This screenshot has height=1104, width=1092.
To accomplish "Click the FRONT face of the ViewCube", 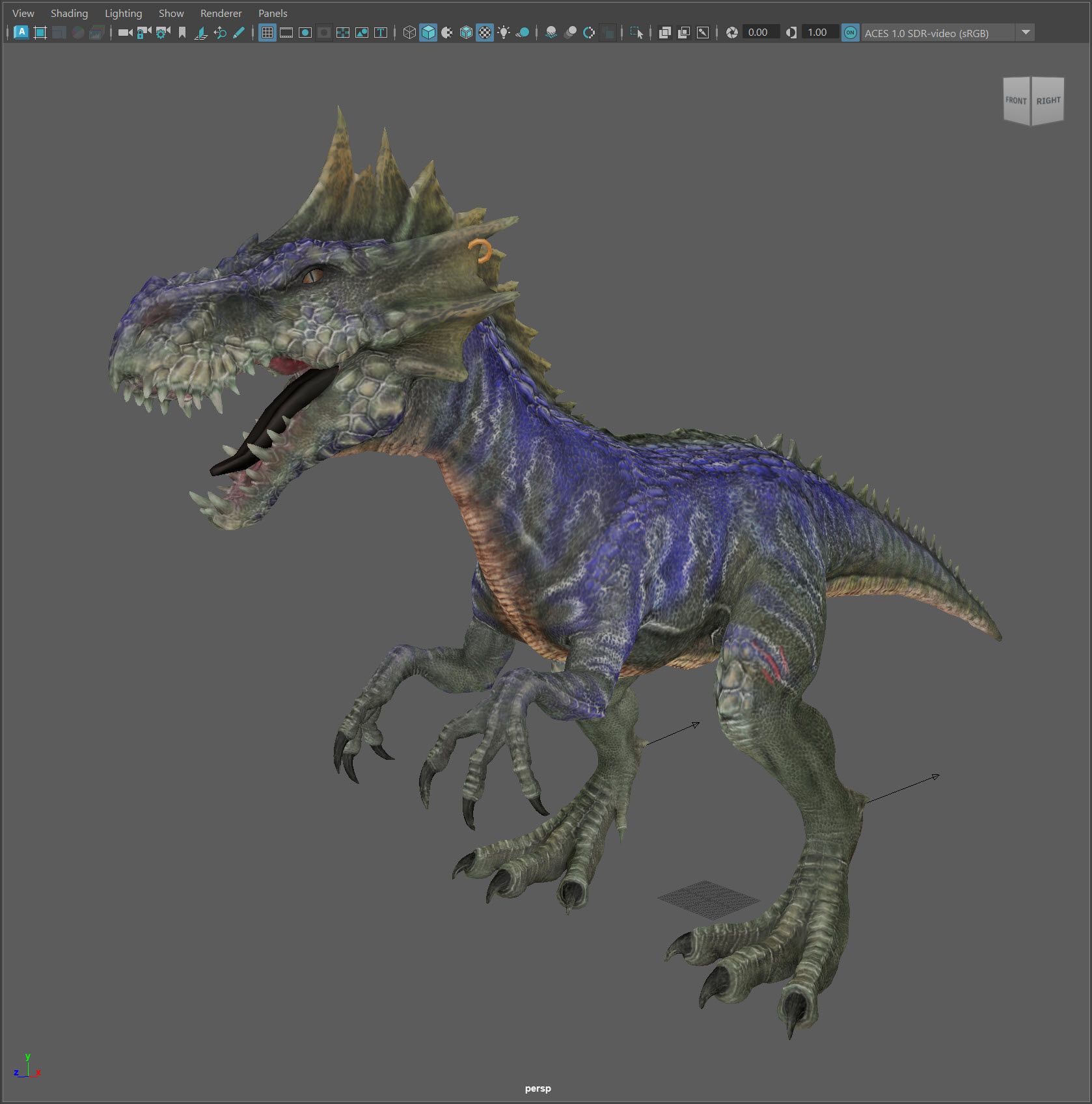I will 1016,101.
